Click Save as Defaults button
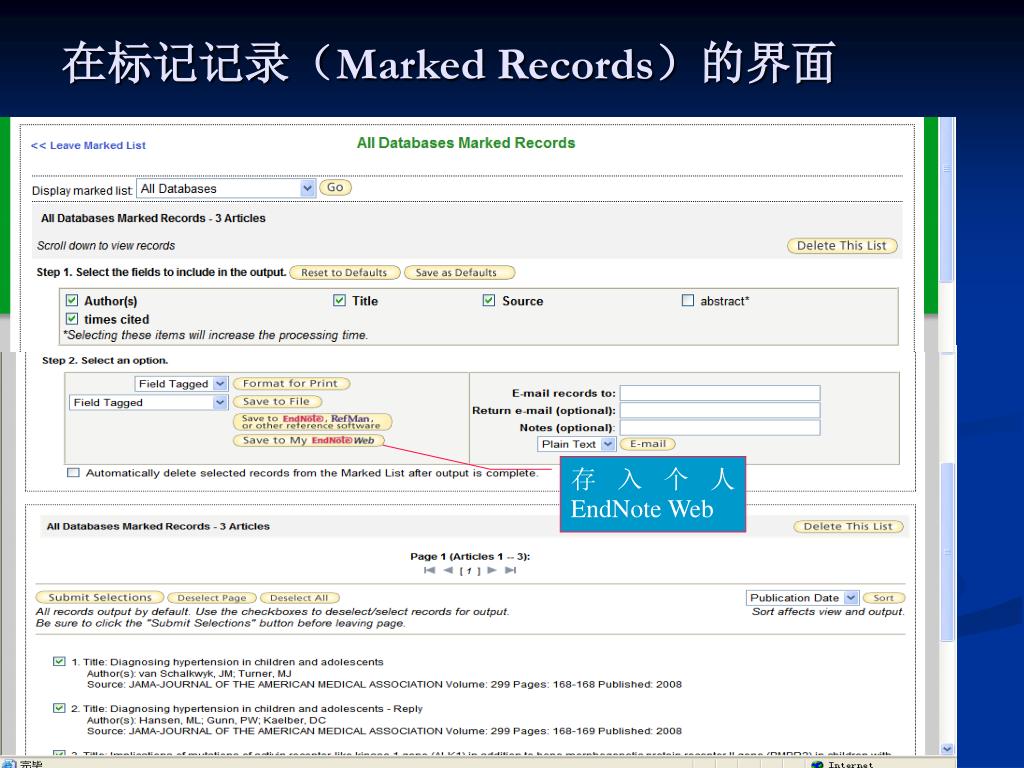Viewport: 1024px width, 768px height. click(459, 272)
